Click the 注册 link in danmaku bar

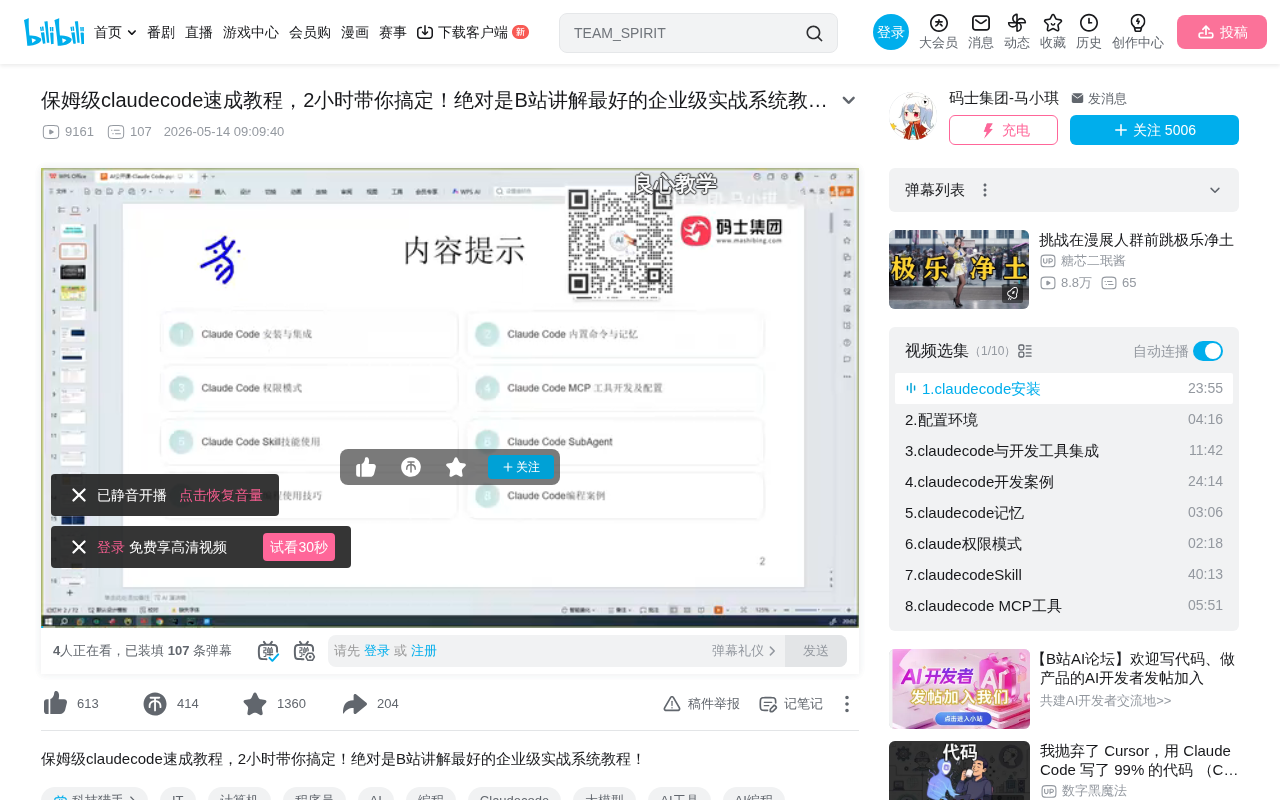[x=424, y=651]
